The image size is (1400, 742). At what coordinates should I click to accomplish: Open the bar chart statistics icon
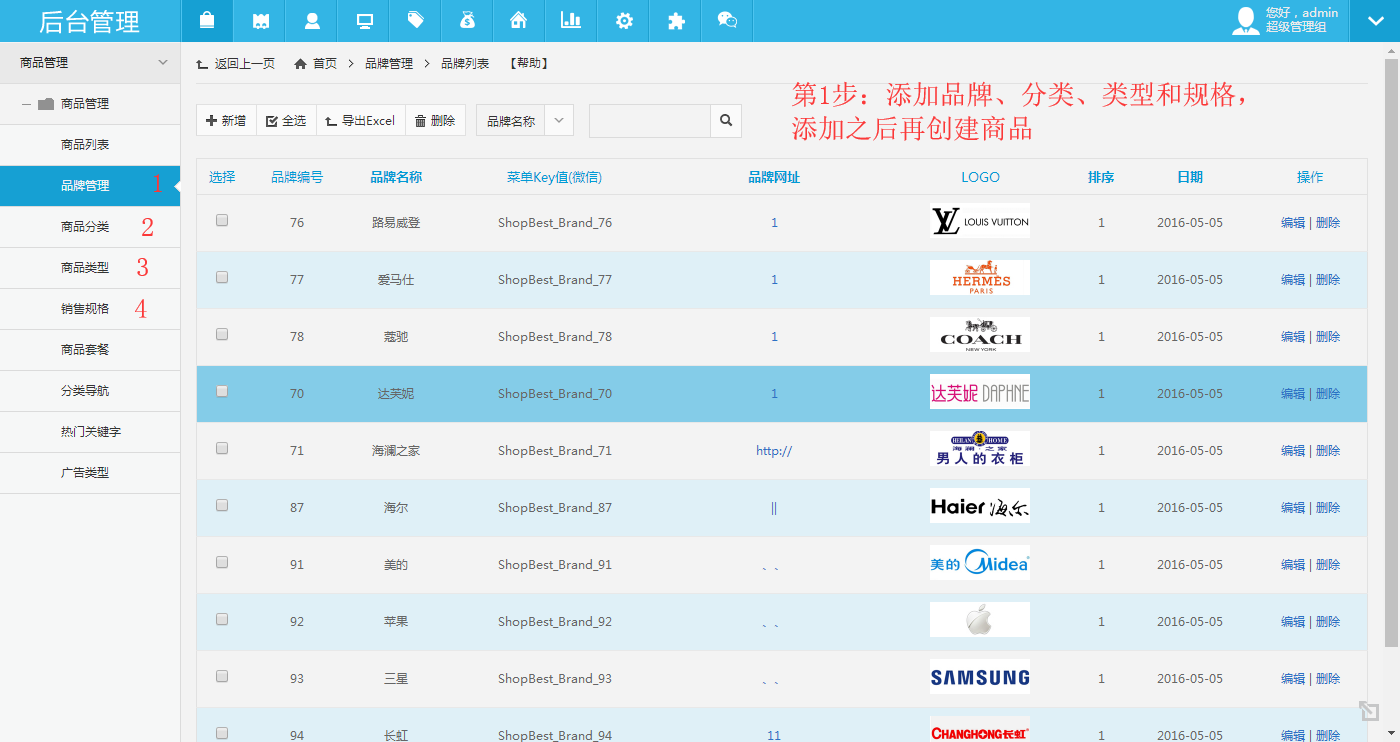(x=571, y=20)
